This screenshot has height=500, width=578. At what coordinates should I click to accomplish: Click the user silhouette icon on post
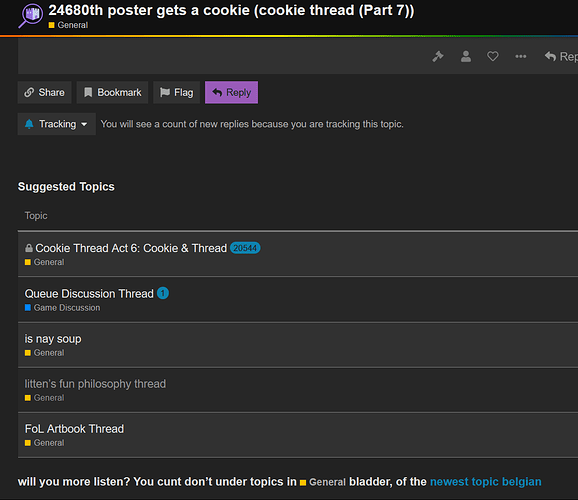click(x=466, y=56)
